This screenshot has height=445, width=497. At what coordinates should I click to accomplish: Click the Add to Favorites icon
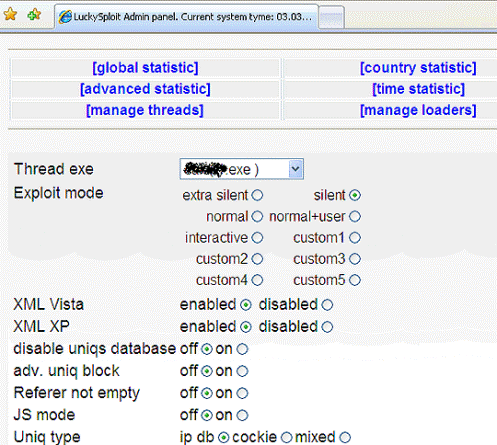(x=34, y=14)
